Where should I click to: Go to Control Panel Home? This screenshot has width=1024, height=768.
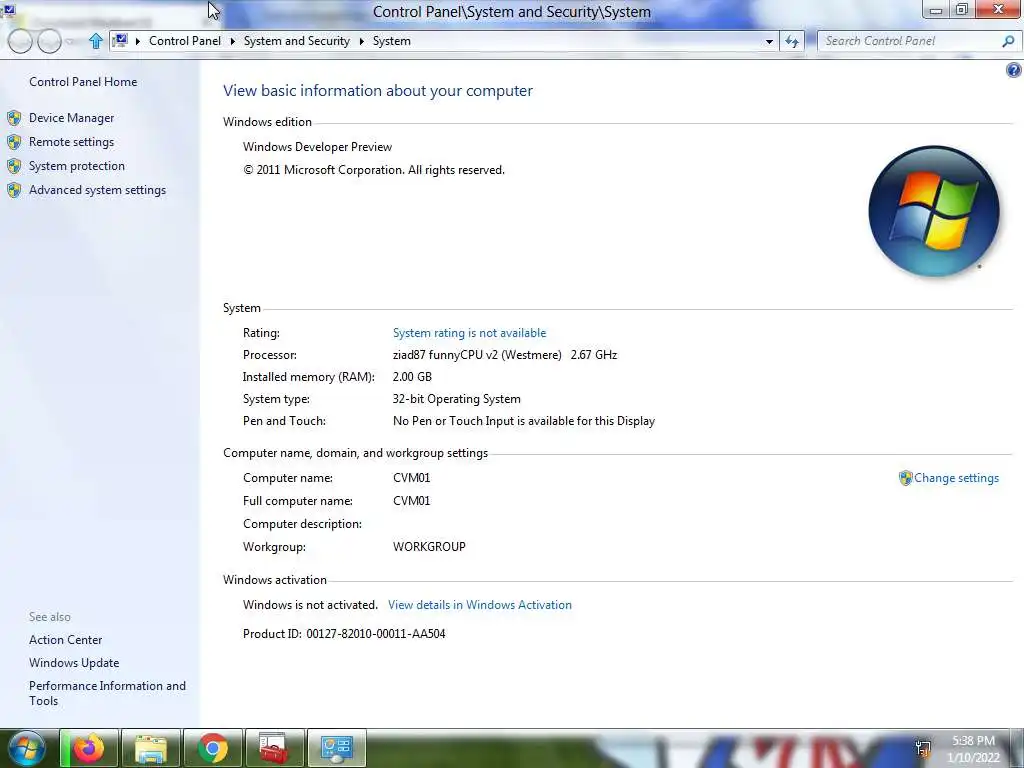coord(83,82)
